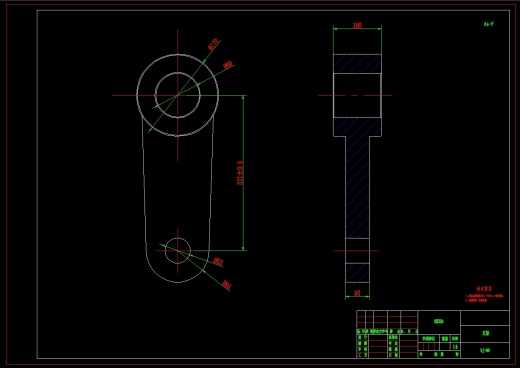Click the red technical requirements heading

[x=484, y=289]
